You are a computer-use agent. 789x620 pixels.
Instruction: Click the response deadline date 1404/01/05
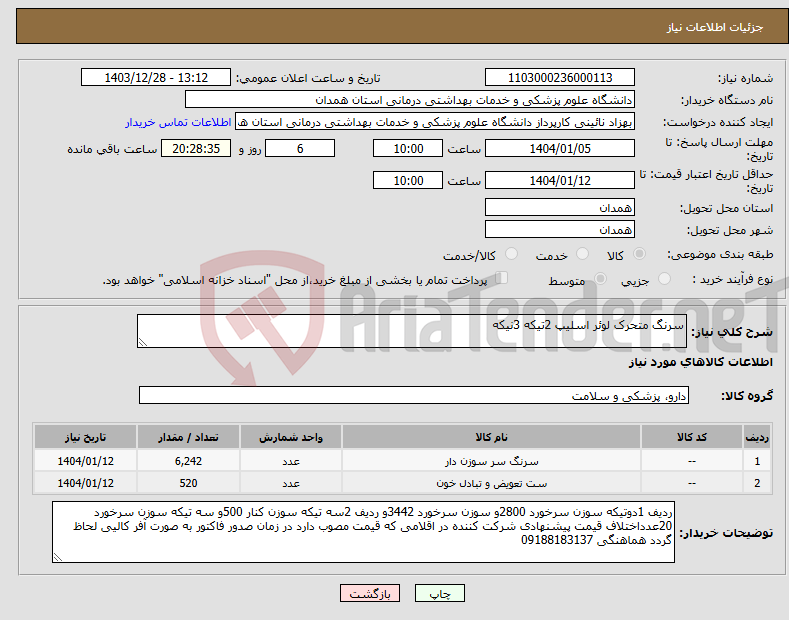coord(560,148)
